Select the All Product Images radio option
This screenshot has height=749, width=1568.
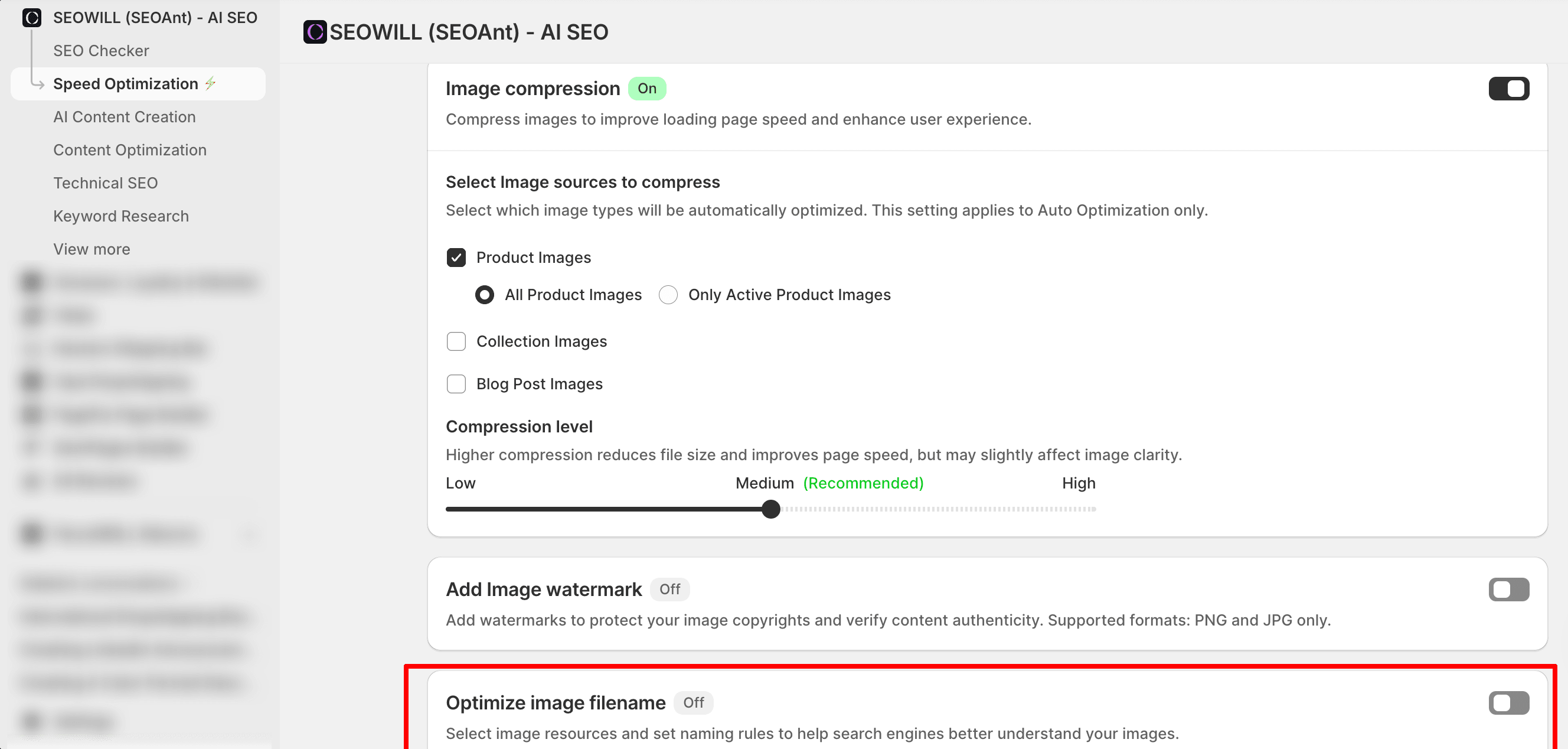[x=485, y=295]
